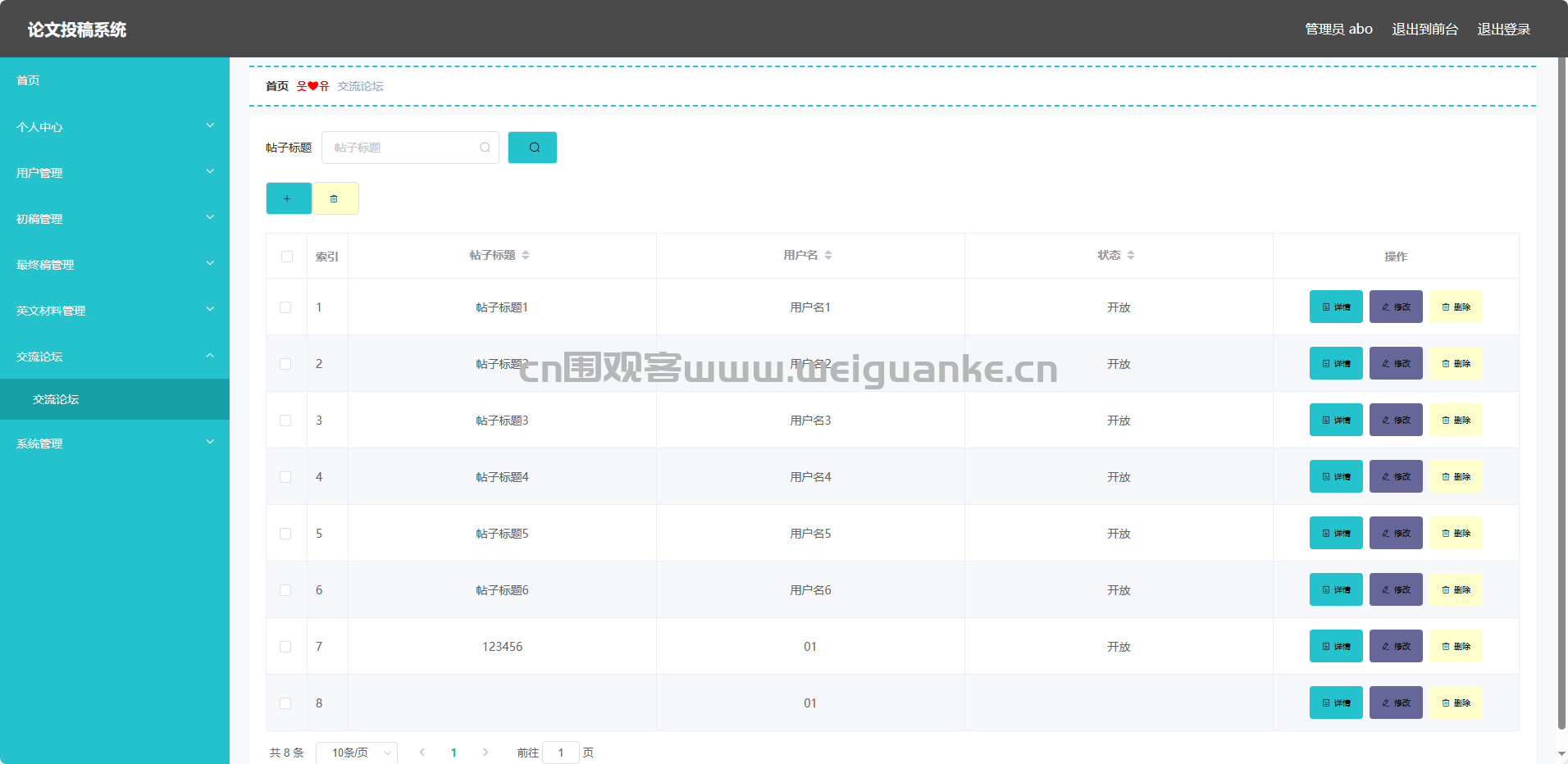Sort by 帖子标题 column arrows
Image resolution: width=1568 pixels, height=764 pixels.
pos(526,256)
